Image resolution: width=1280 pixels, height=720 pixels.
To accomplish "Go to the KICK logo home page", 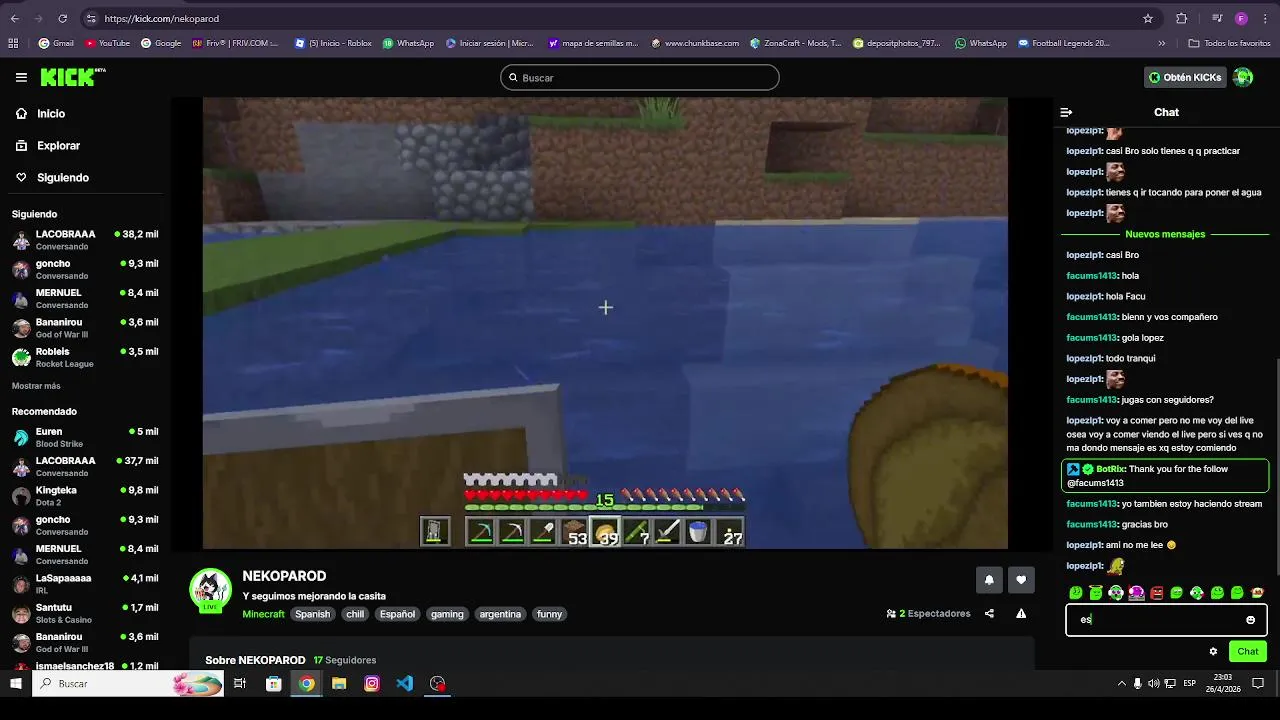I will click(72, 77).
